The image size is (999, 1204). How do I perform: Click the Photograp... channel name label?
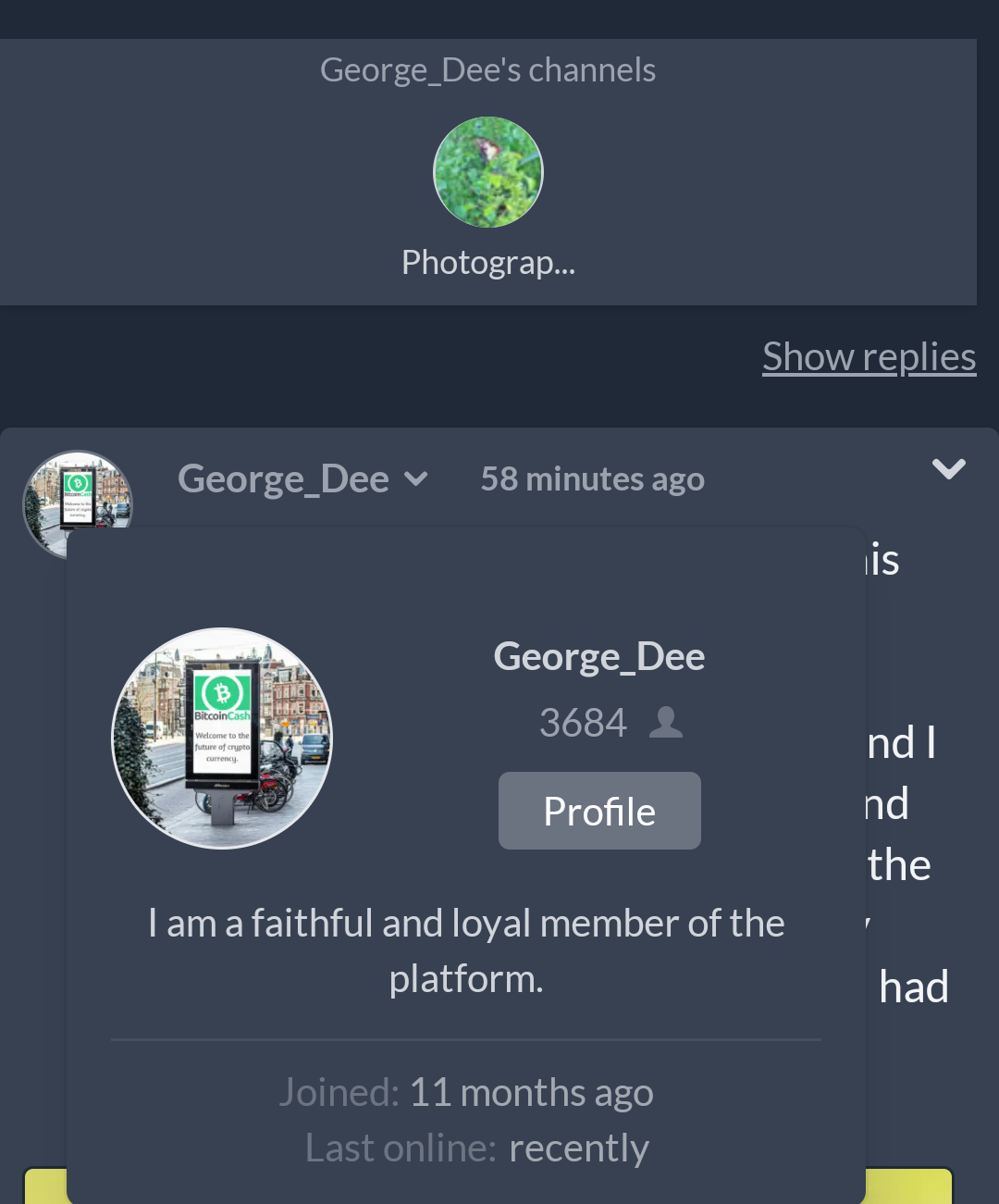tap(488, 263)
